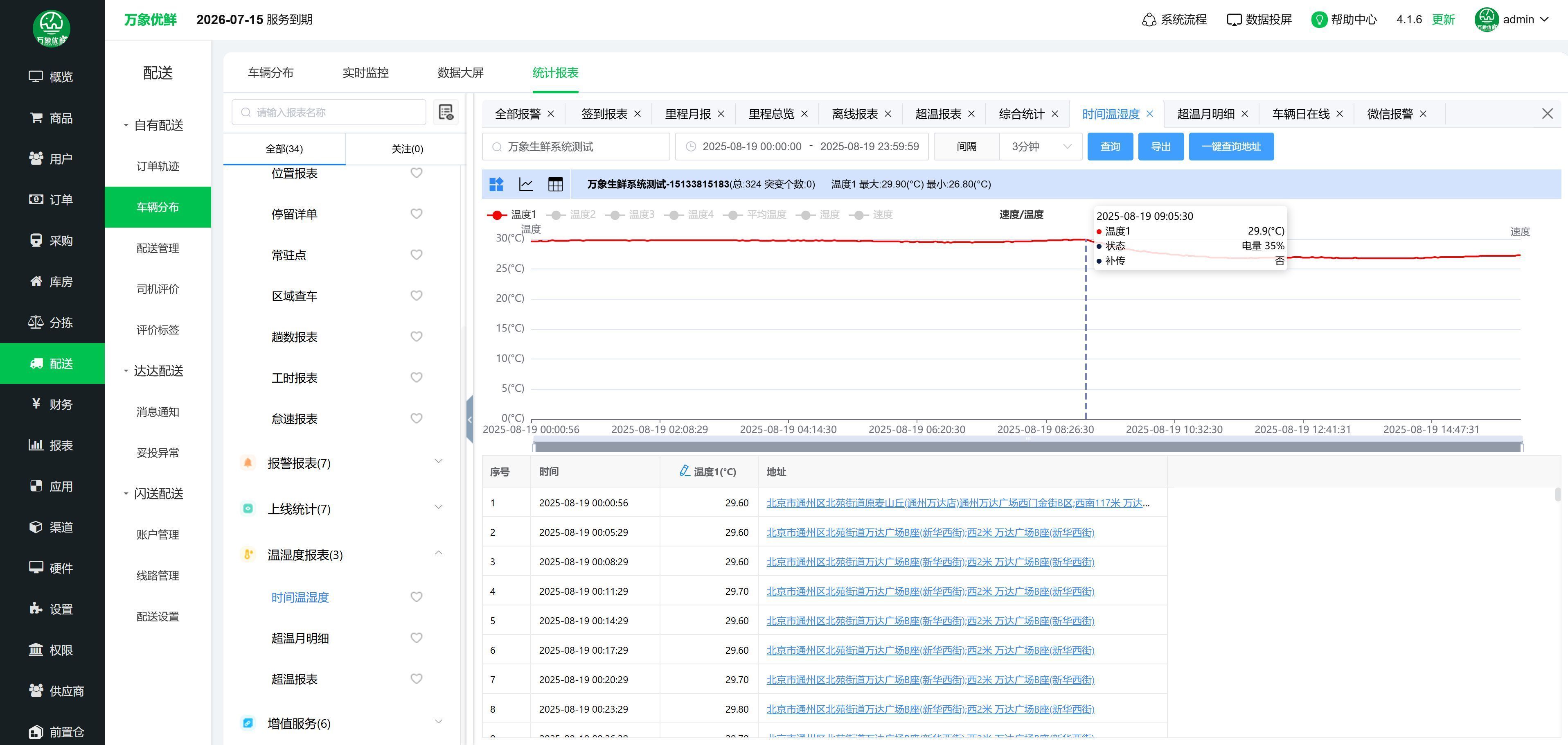Open the 超温报表 report tab
1568x745 pixels.
pos(938,114)
